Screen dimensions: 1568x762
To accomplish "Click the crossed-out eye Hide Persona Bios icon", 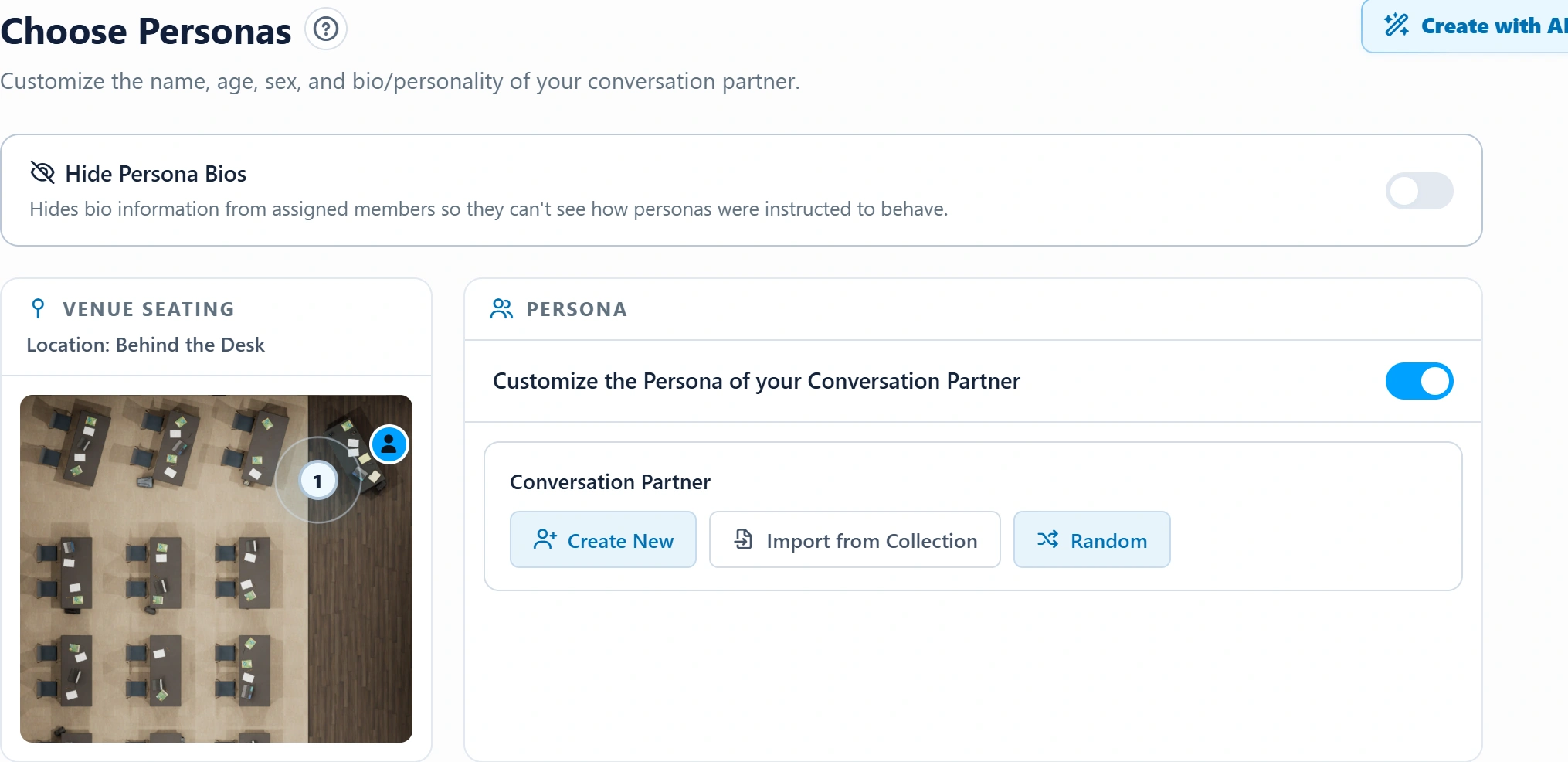I will [x=42, y=172].
